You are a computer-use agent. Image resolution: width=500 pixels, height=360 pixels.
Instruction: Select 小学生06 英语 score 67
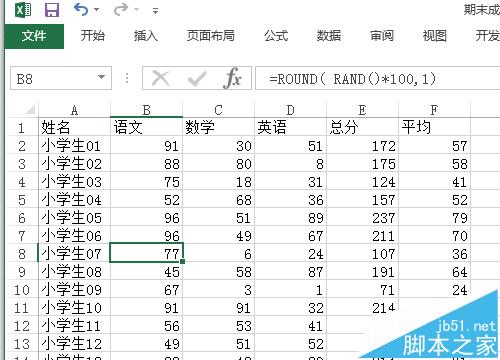[x=290, y=236]
